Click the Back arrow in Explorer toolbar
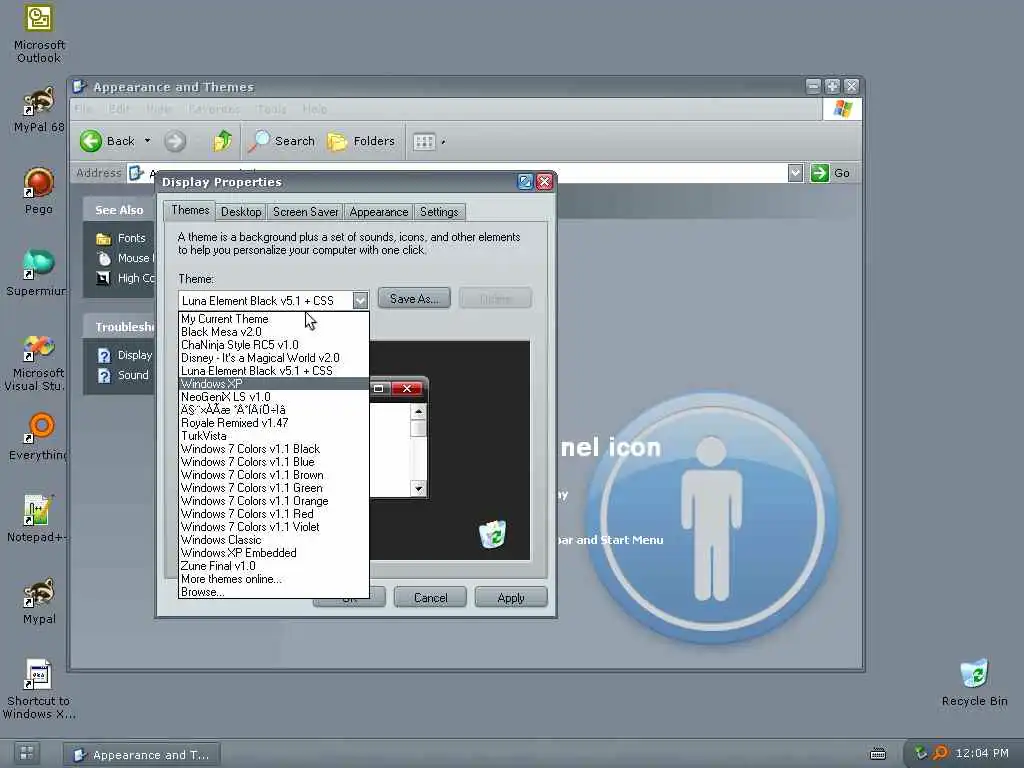 (91, 141)
